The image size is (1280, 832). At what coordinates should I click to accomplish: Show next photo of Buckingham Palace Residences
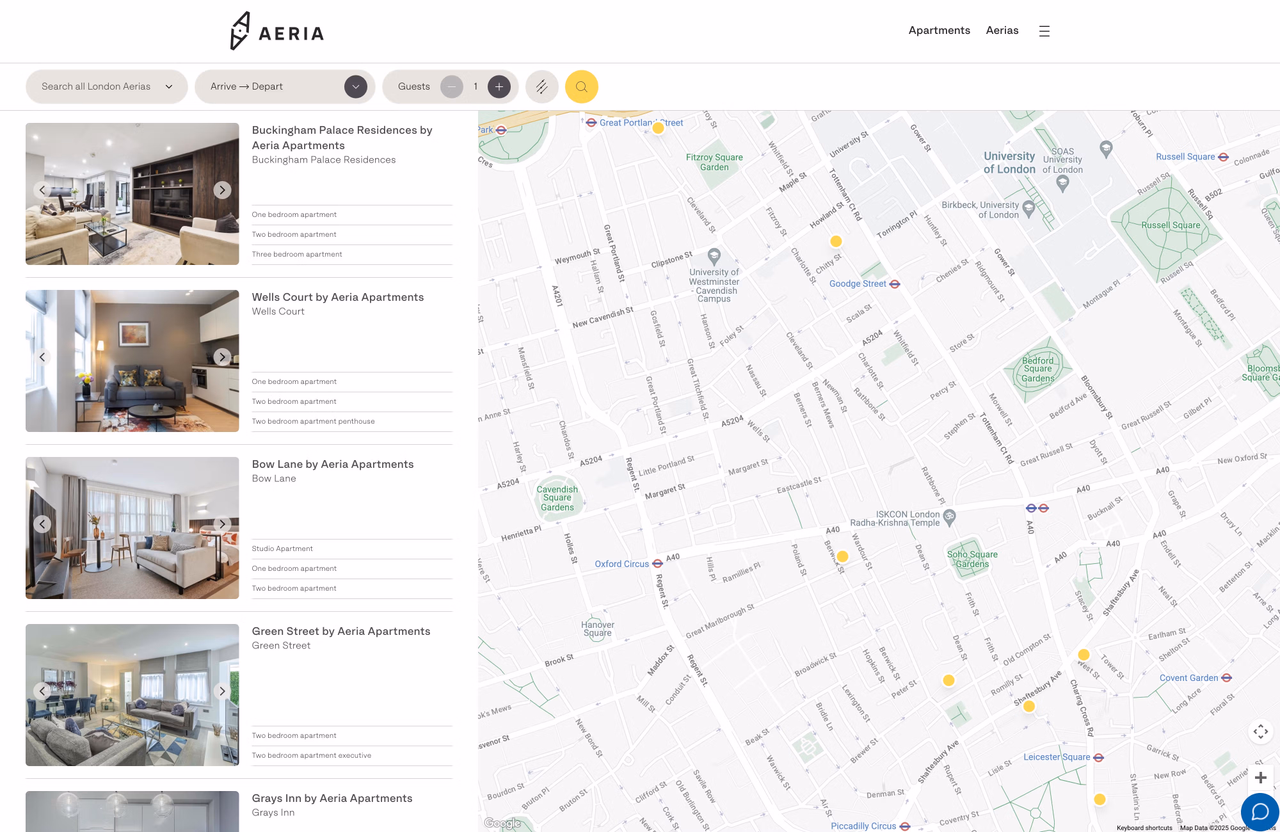coord(222,190)
